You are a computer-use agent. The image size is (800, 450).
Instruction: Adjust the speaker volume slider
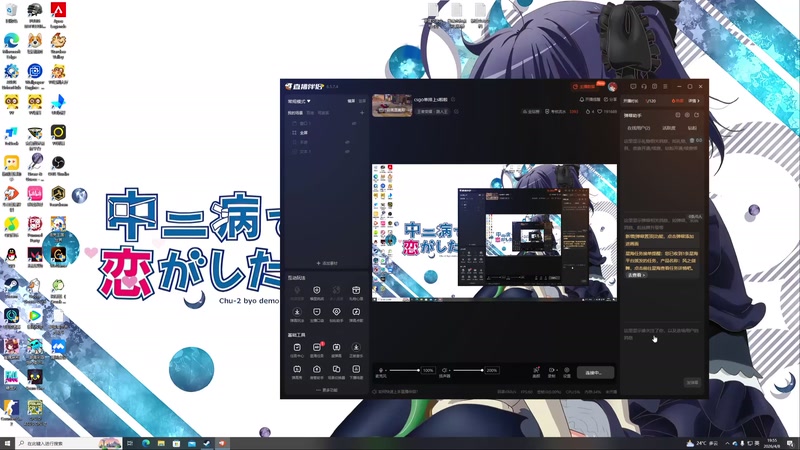pyautogui.click(x=468, y=370)
